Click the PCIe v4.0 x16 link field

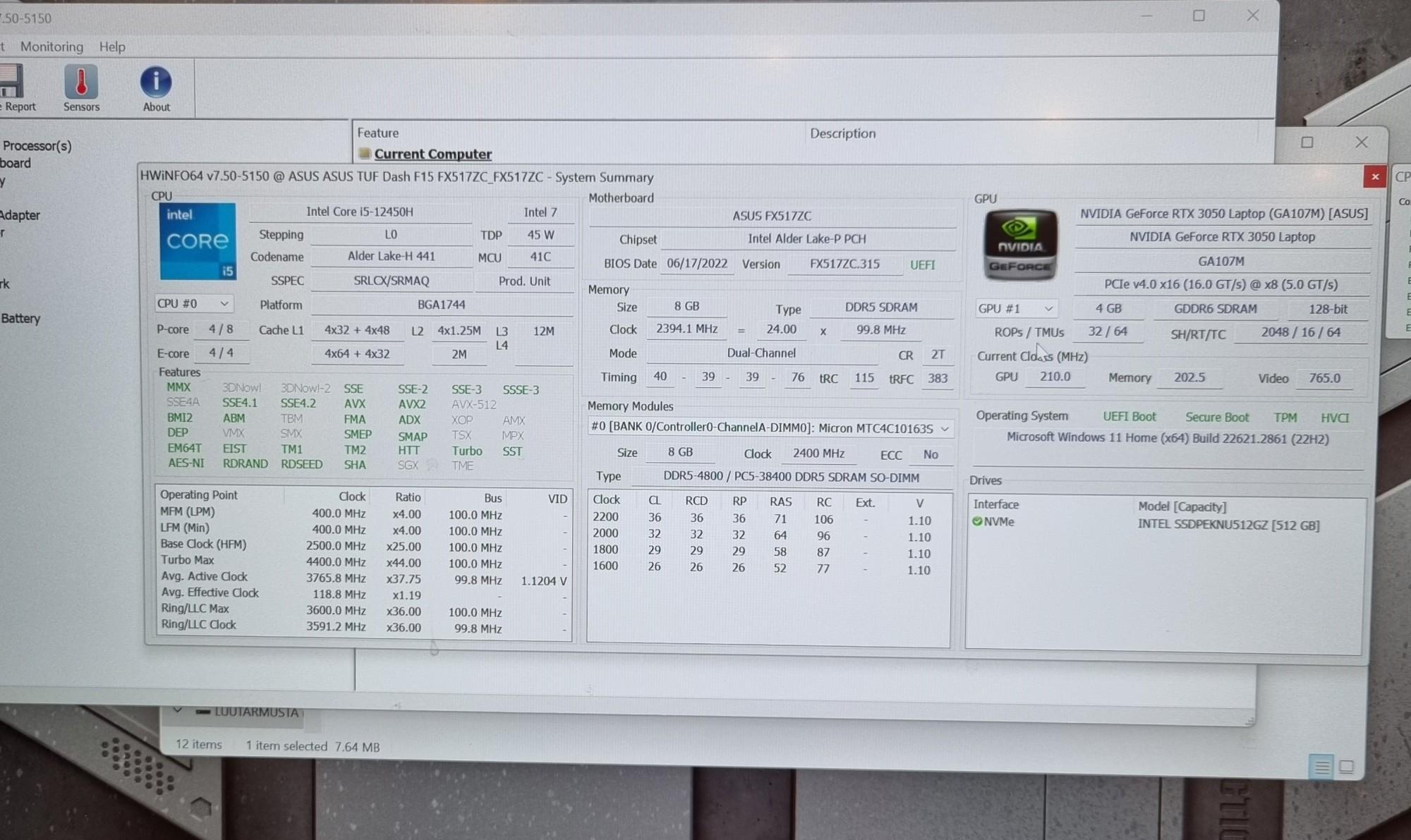pos(1221,284)
